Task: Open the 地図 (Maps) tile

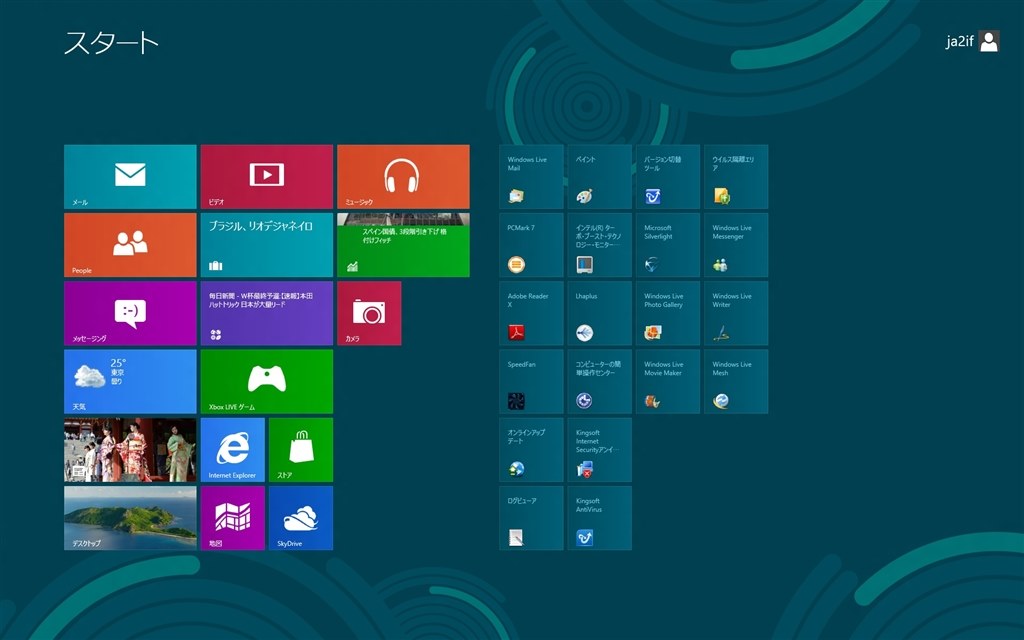Action: coord(232,518)
